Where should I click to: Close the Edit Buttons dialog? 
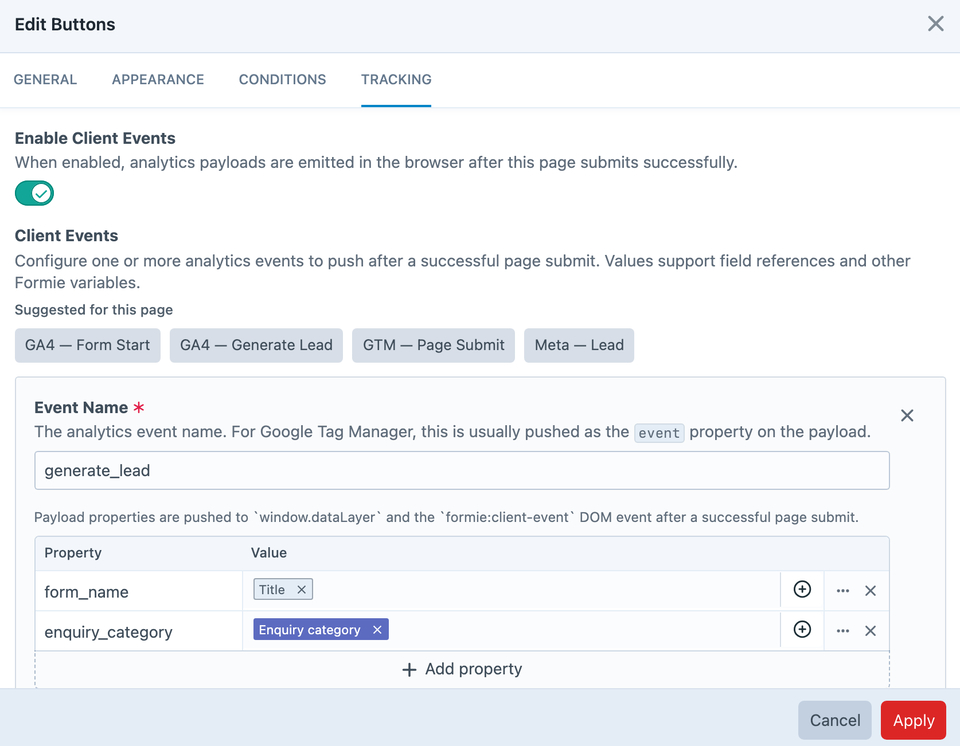pos(935,24)
